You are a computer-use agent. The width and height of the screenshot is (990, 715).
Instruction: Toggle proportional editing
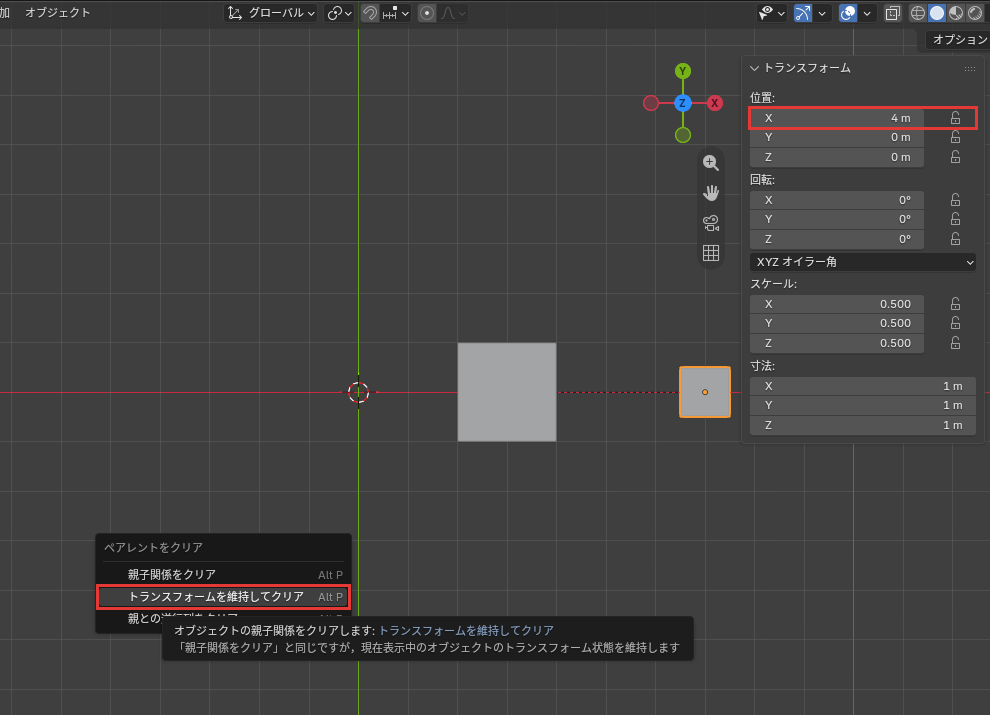(x=427, y=13)
